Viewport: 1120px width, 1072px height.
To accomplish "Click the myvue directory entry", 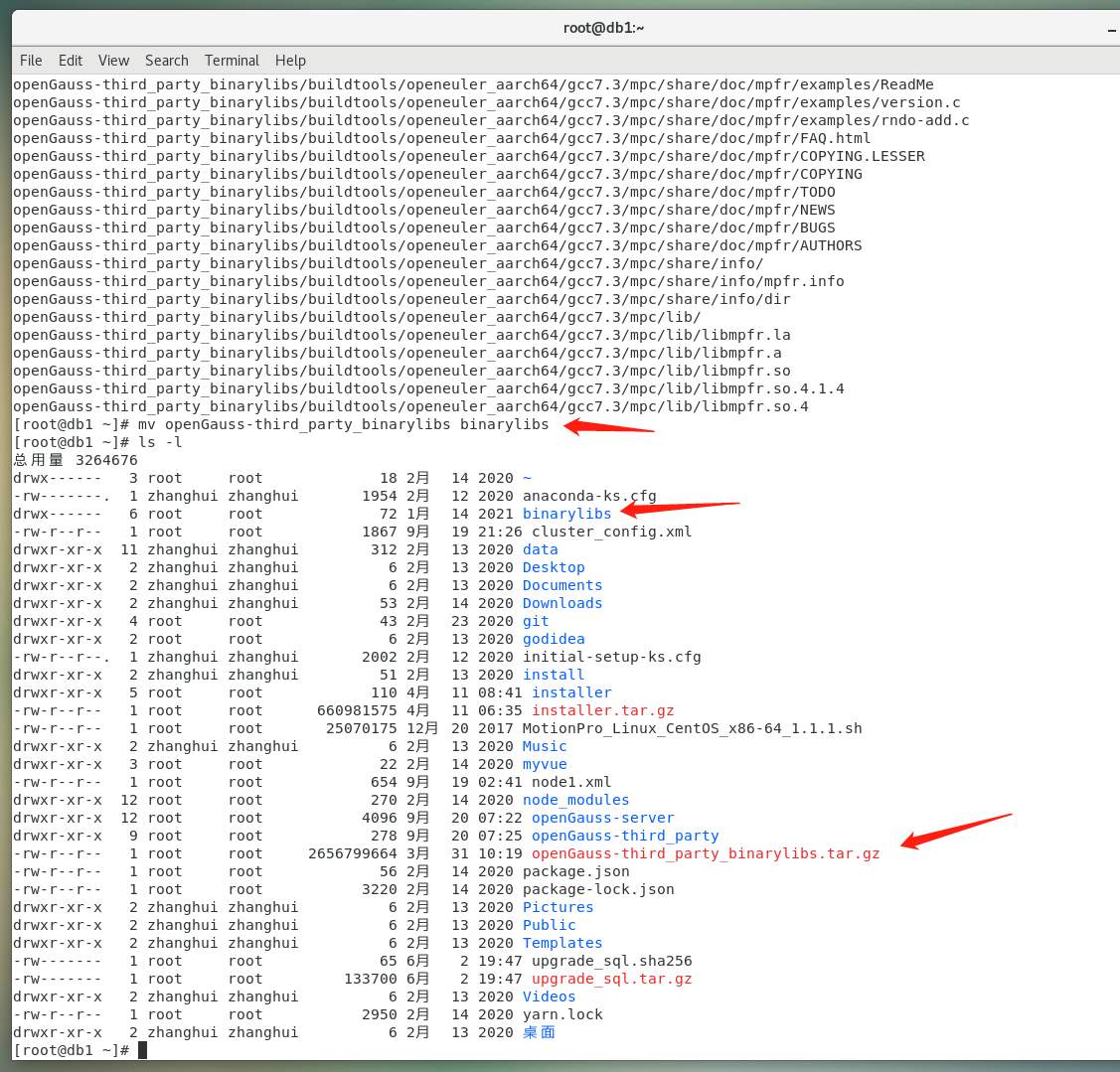I will click(545, 763).
